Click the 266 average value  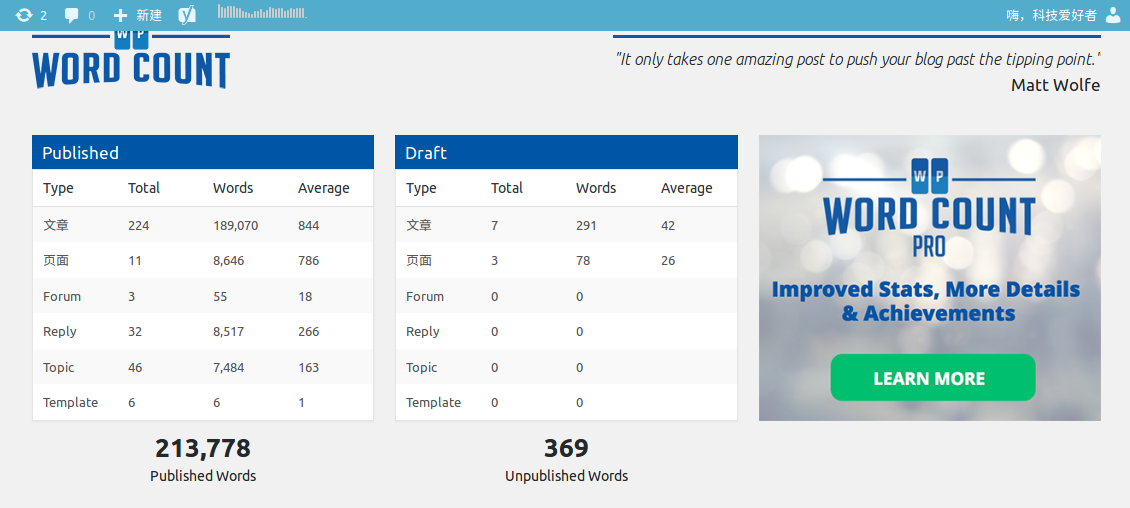coord(308,331)
